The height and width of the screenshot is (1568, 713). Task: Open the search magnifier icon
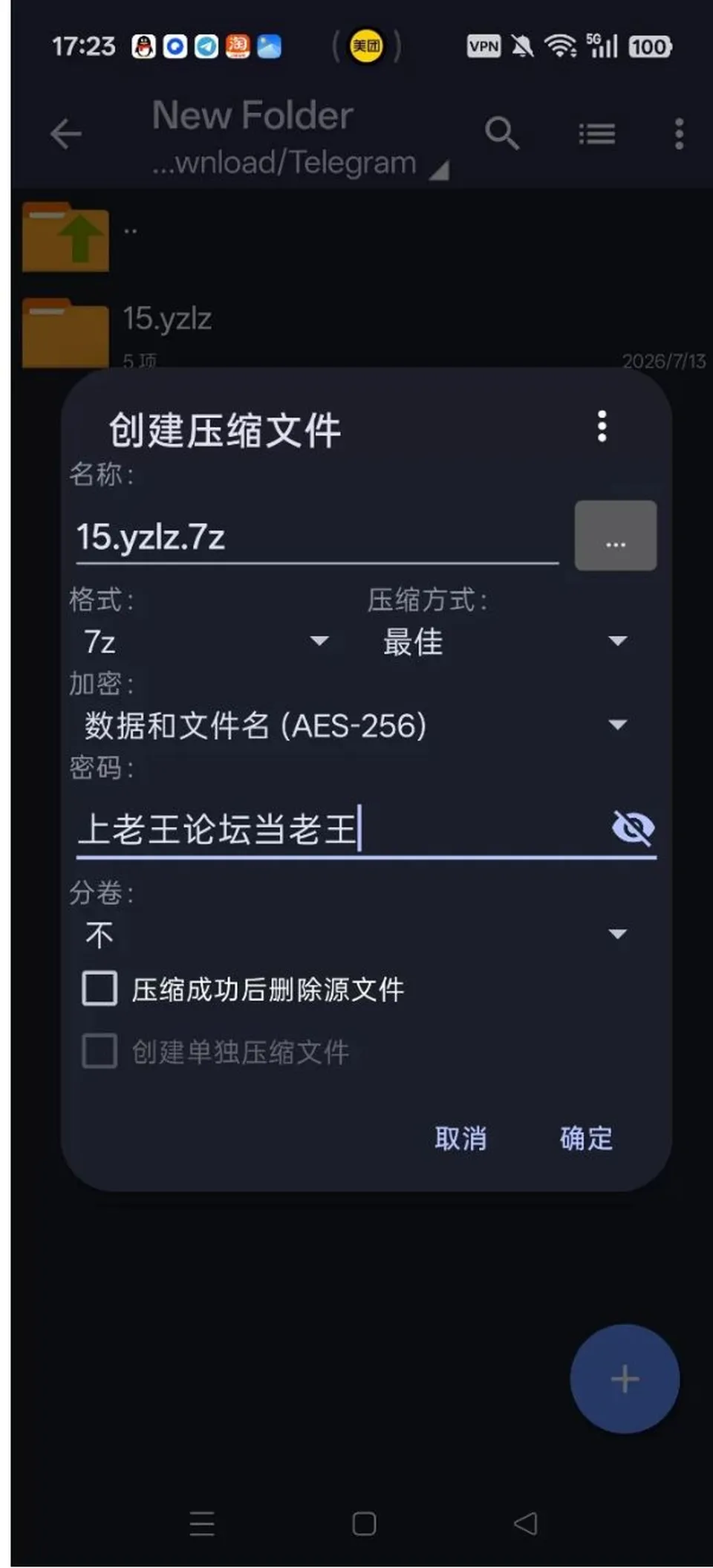point(501,134)
